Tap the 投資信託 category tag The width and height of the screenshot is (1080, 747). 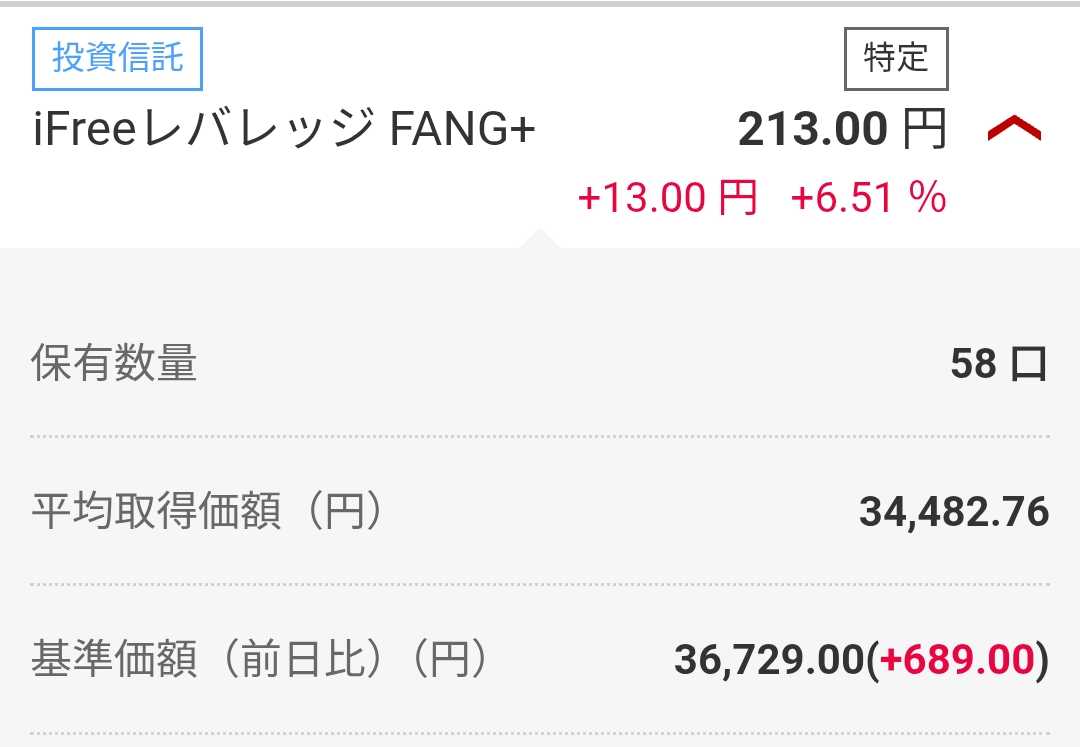118,58
